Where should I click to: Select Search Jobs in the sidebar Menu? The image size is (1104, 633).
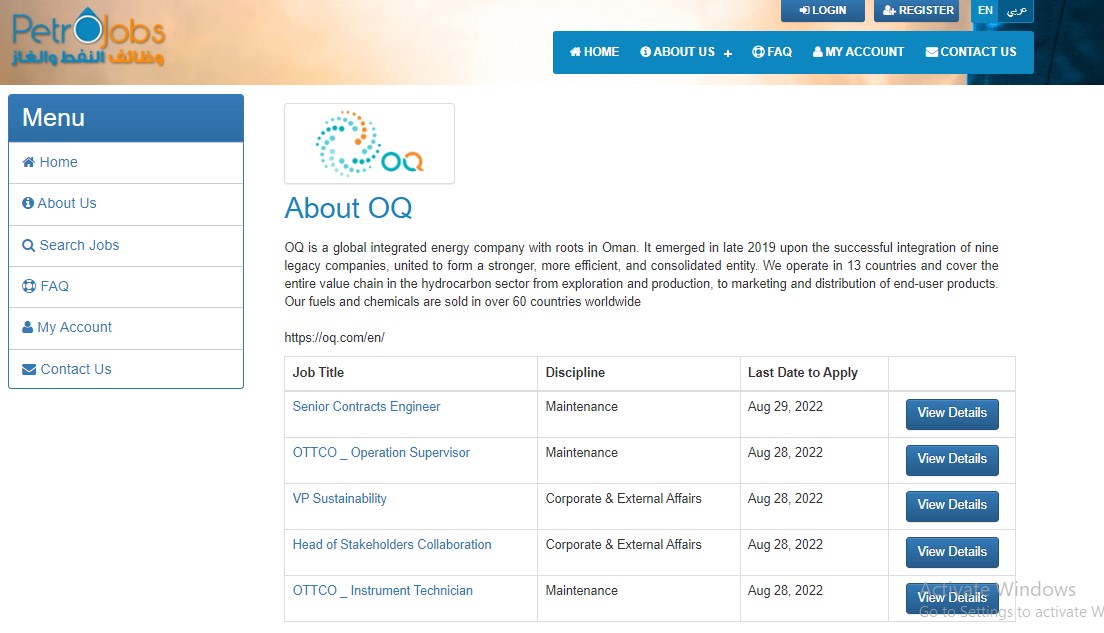(x=126, y=246)
